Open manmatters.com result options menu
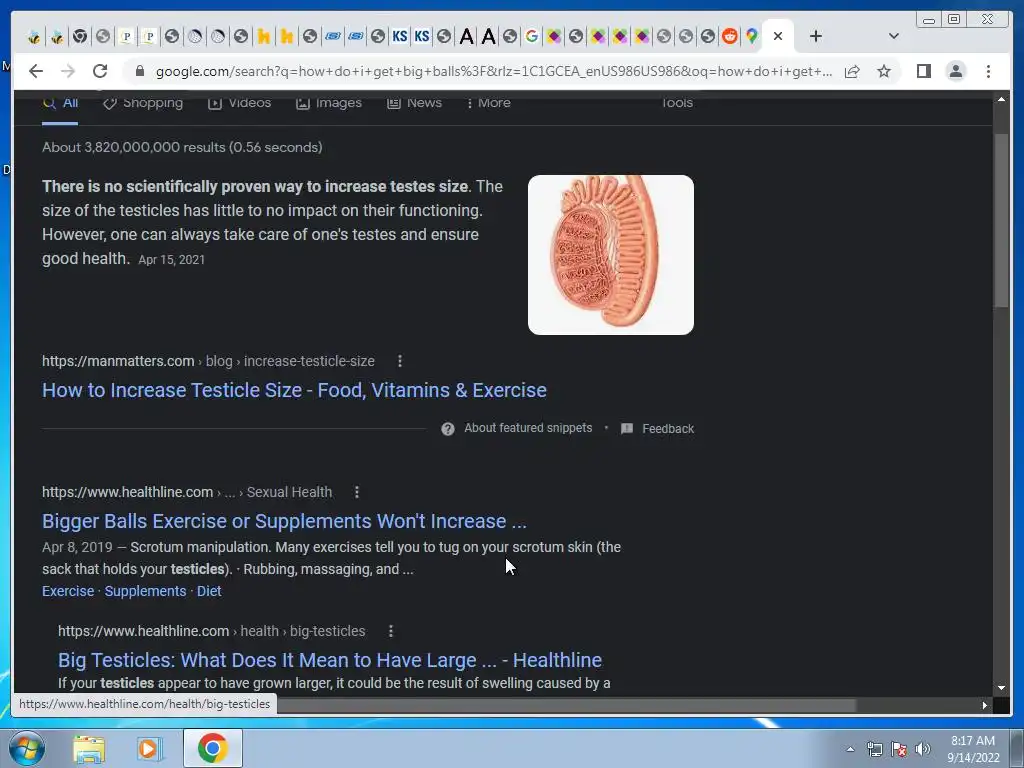This screenshot has height=768, width=1024. (x=400, y=361)
